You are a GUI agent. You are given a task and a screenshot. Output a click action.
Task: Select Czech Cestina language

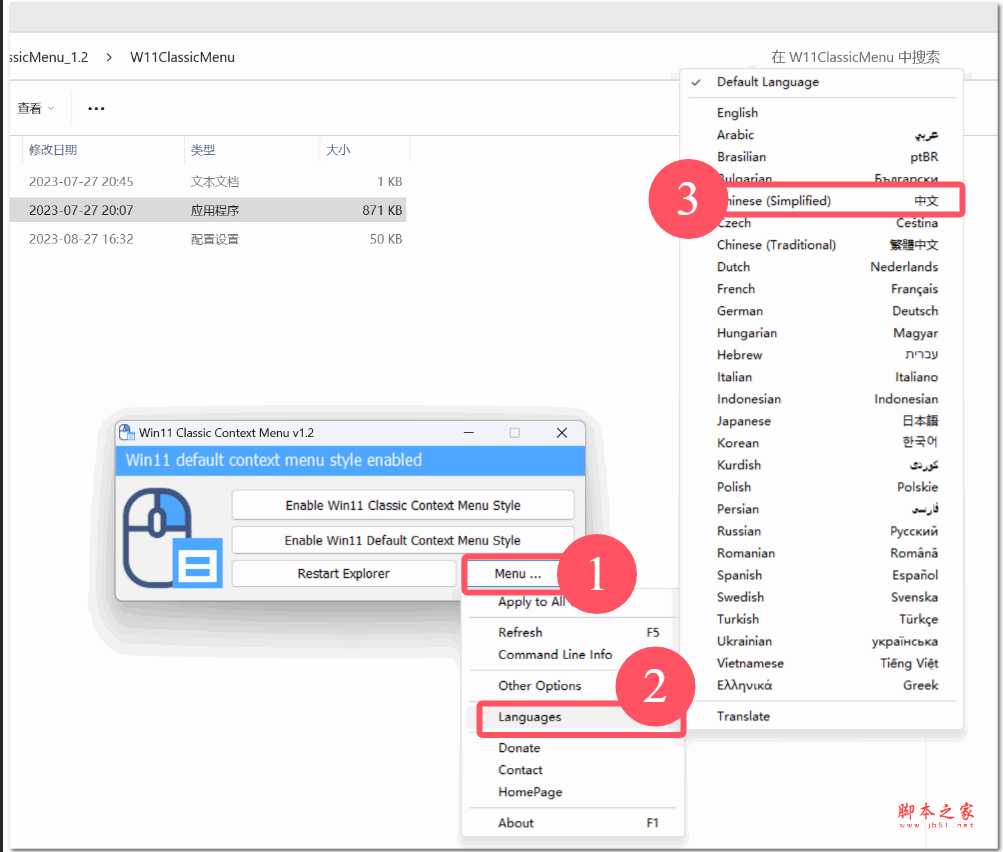(821, 223)
